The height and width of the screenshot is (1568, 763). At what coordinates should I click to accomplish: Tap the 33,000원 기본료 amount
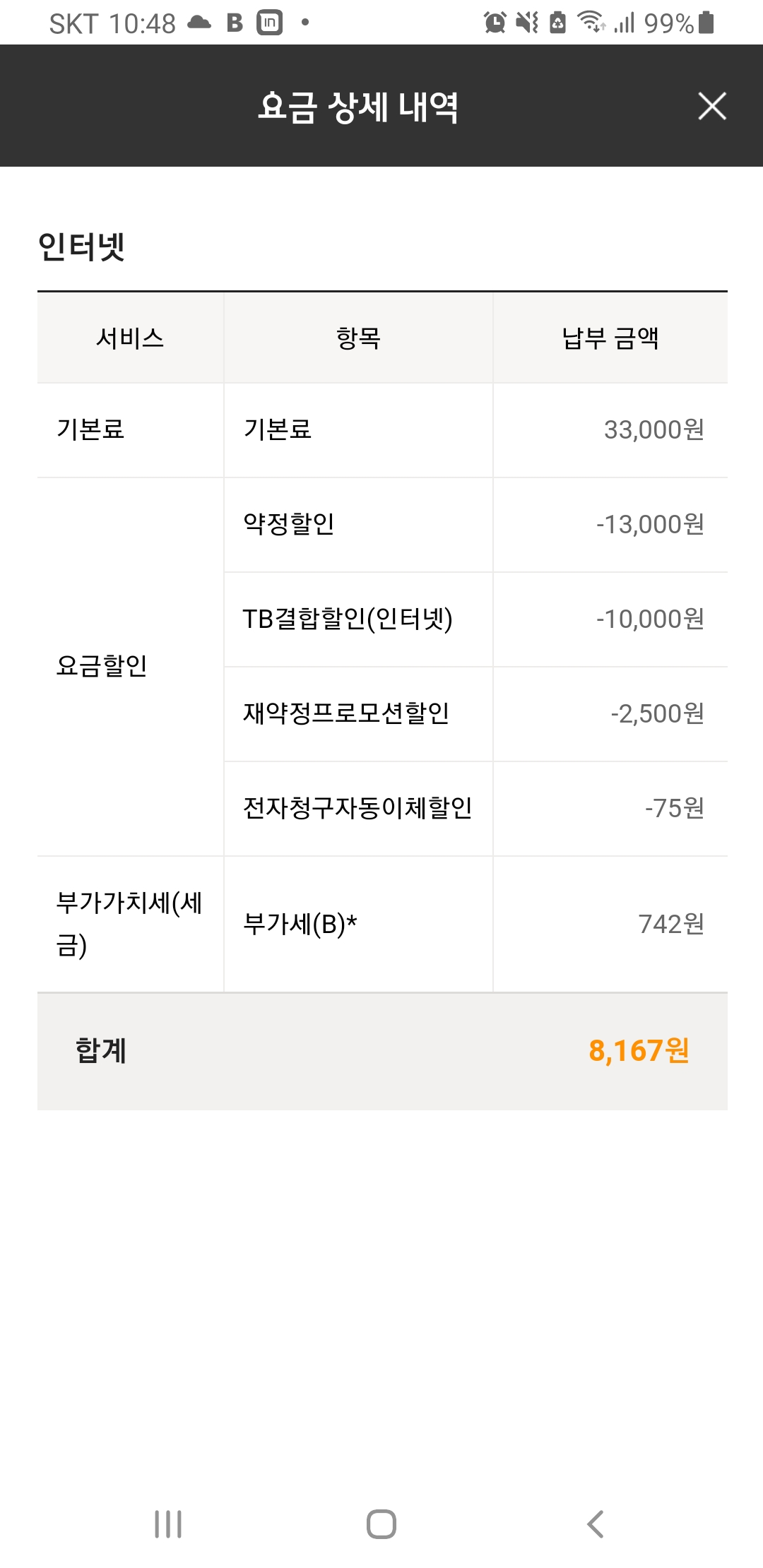tap(653, 429)
